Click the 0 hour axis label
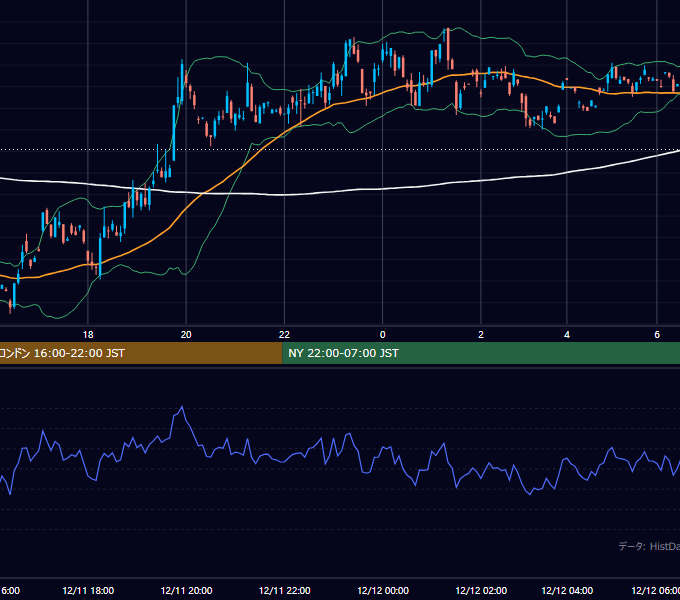Image resolution: width=680 pixels, height=600 pixels. pos(382,335)
